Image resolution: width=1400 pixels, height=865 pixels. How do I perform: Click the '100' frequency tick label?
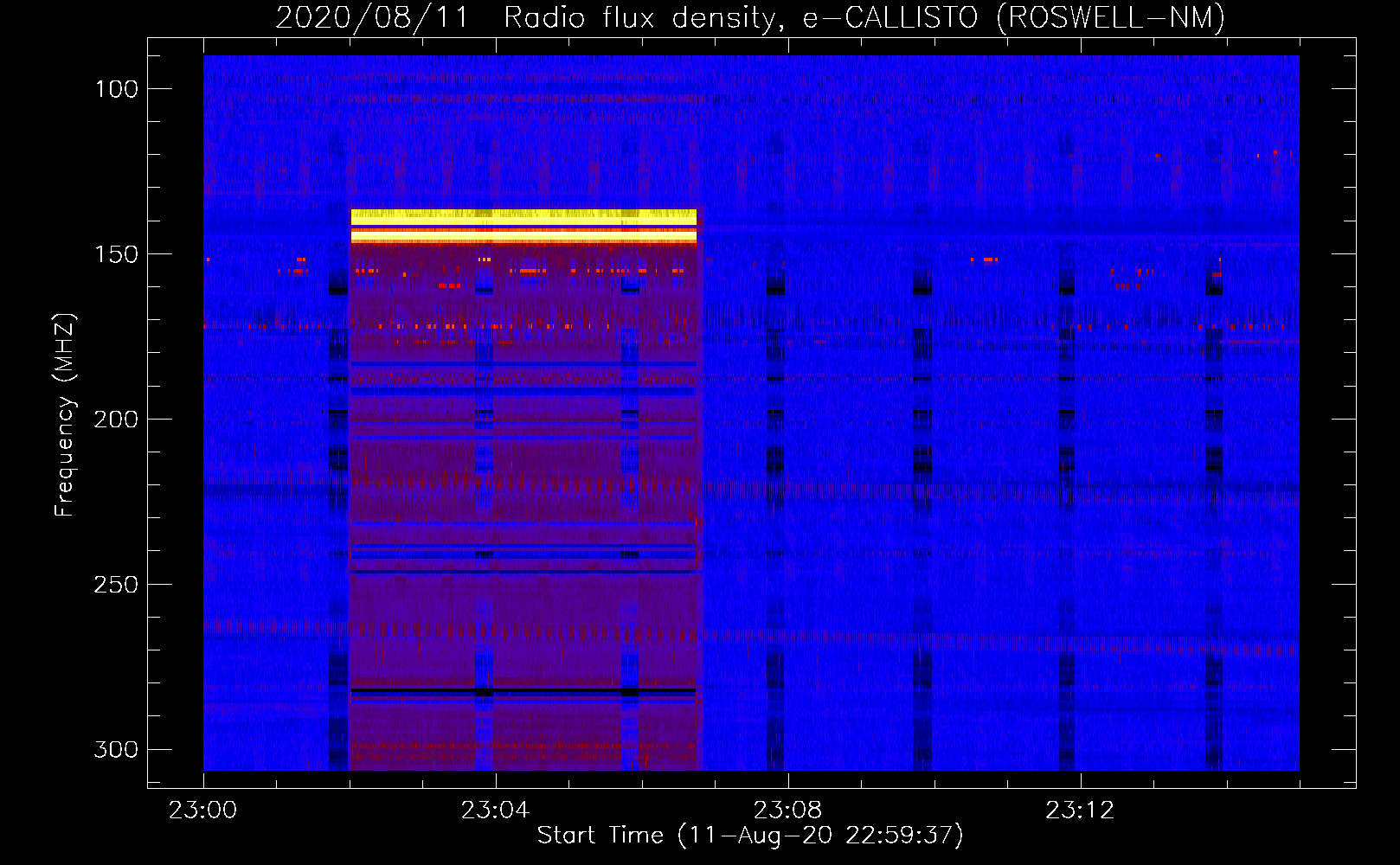[116, 89]
